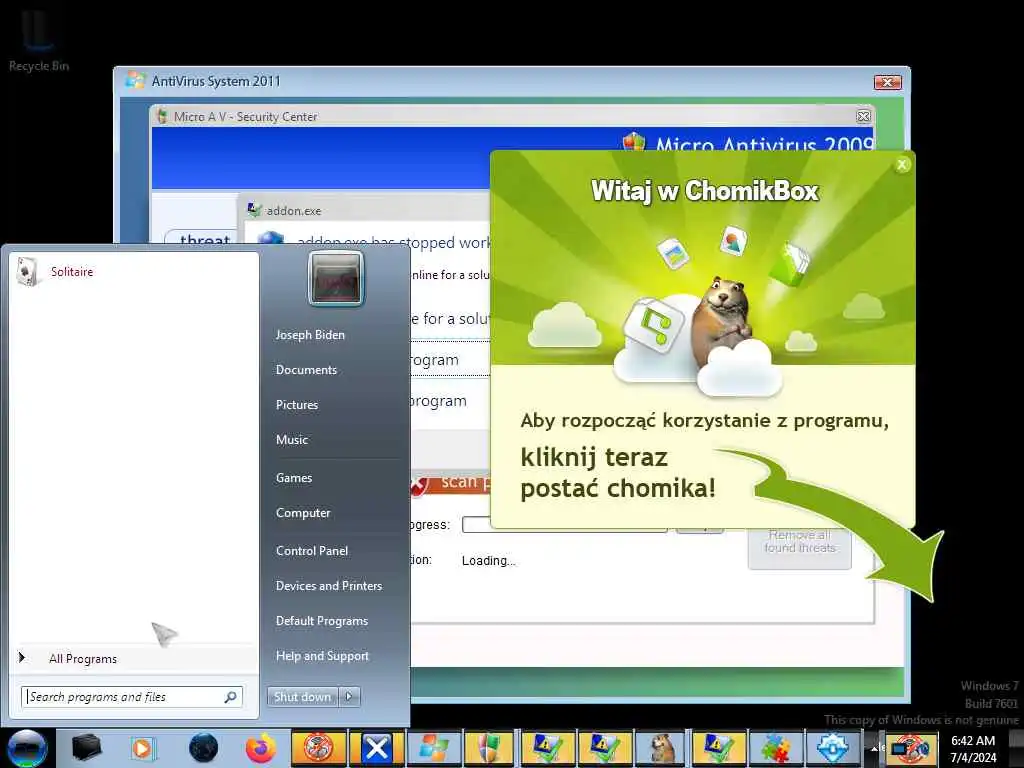Open Devices and Printers
Viewport: 1024px width, 768px height.
tap(328, 586)
